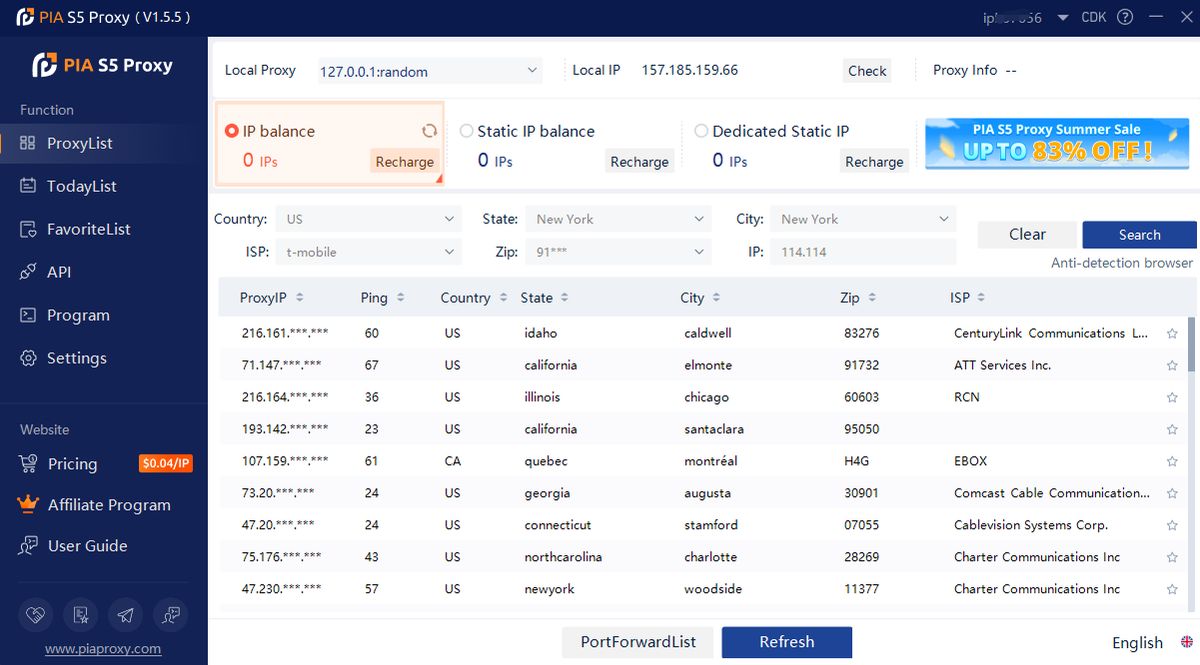Open the Telegram social icon
Screen dimensions: 1200x665
point(125,614)
